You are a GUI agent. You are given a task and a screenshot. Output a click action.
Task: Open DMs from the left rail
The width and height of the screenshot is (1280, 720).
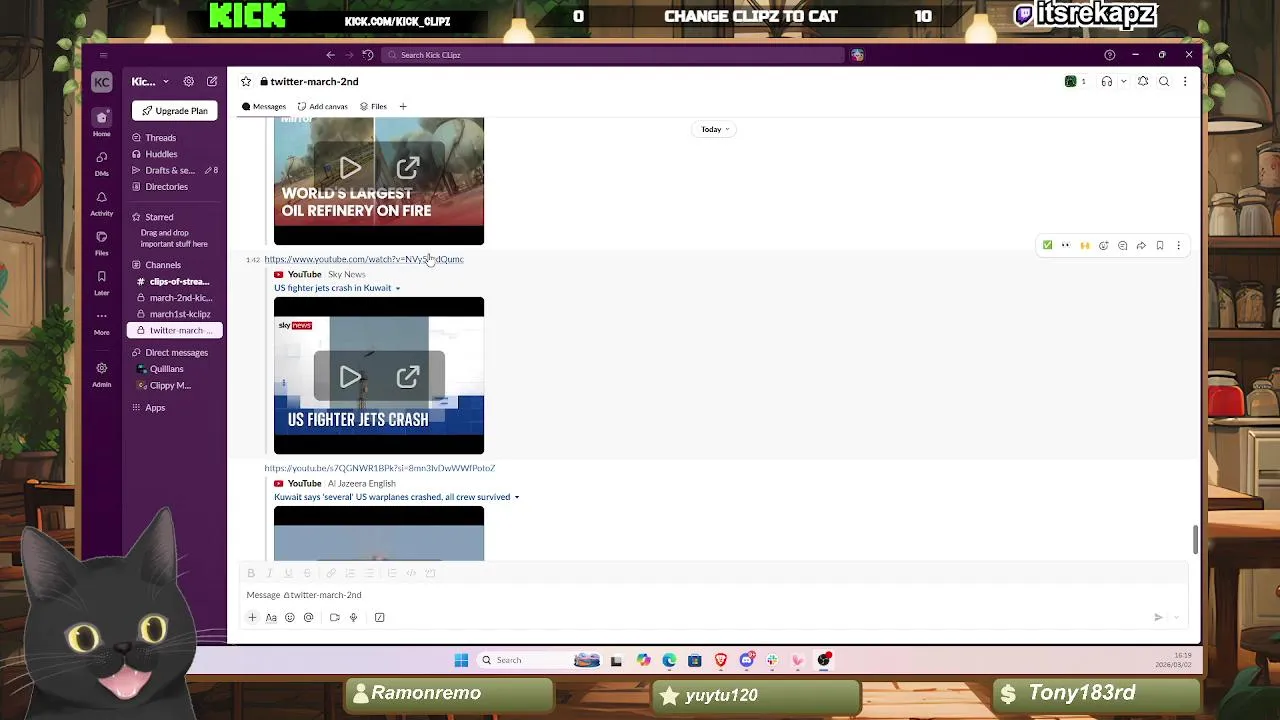coord(102,163)
